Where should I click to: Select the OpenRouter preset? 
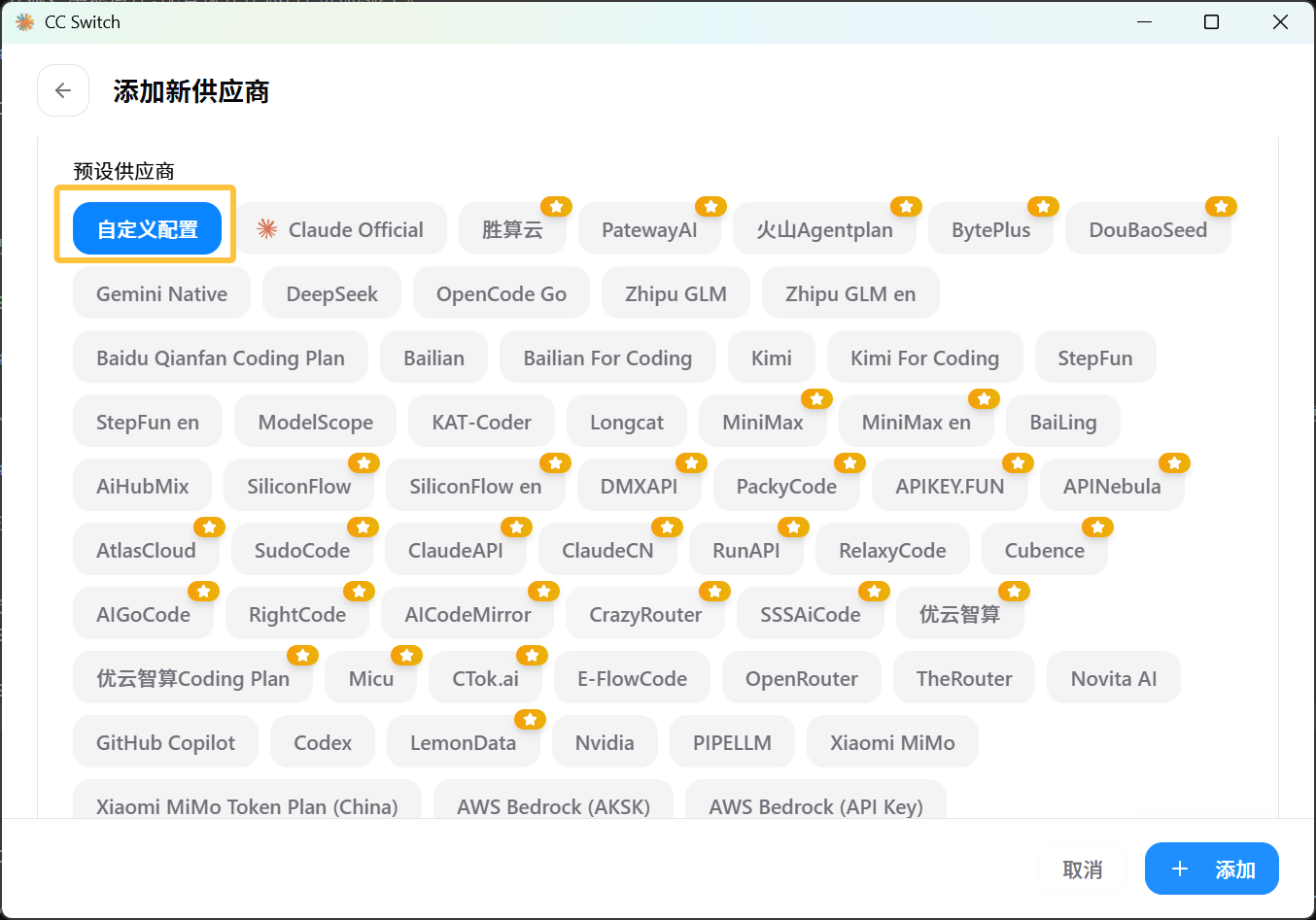pyautogui.click(x=801, y=678)
